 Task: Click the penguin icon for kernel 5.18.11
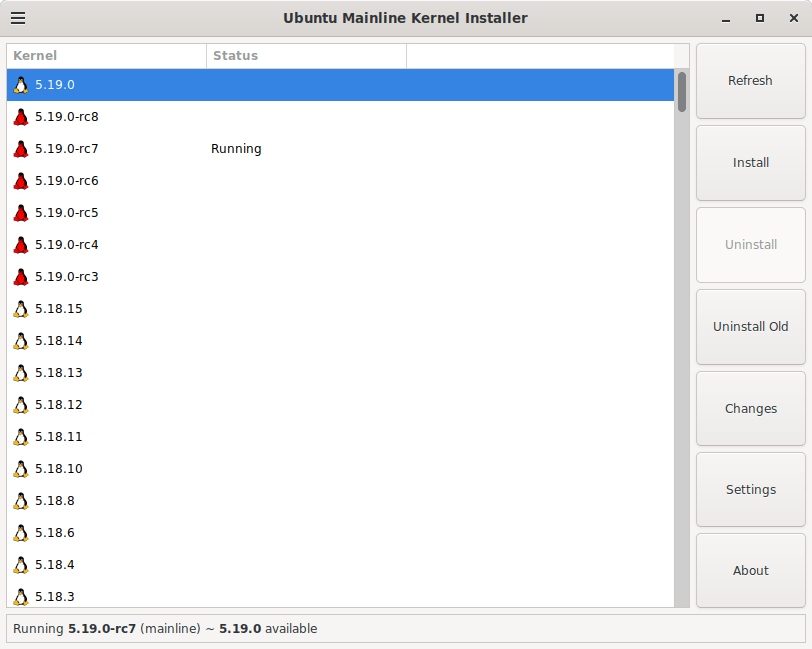(x=21, y=437)
